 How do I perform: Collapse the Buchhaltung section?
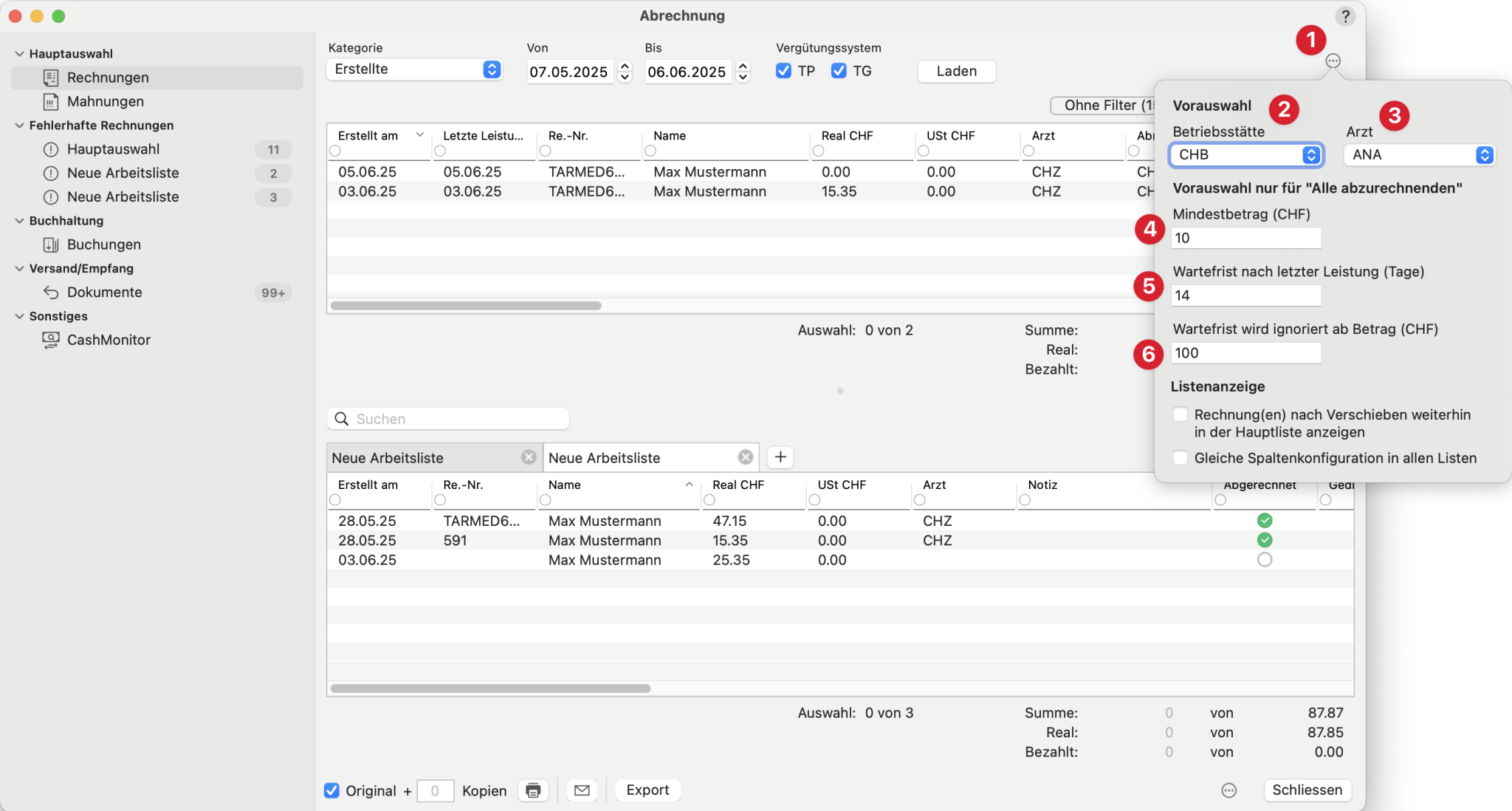pyautogui.click(x=19, y=221)
